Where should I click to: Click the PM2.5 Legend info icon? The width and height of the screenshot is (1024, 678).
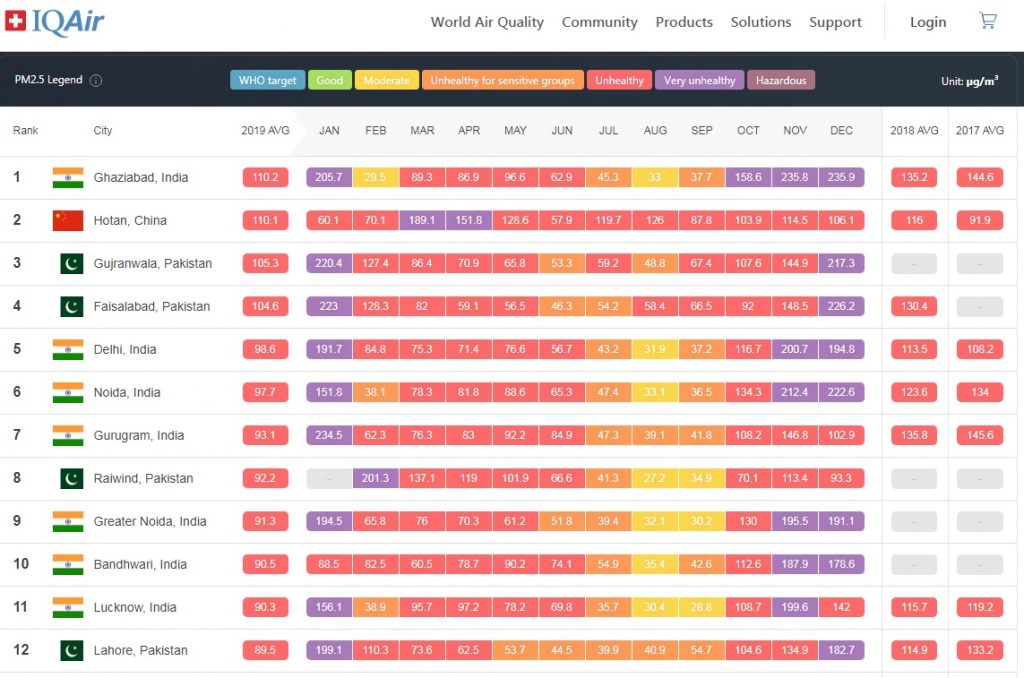(96, 80)
